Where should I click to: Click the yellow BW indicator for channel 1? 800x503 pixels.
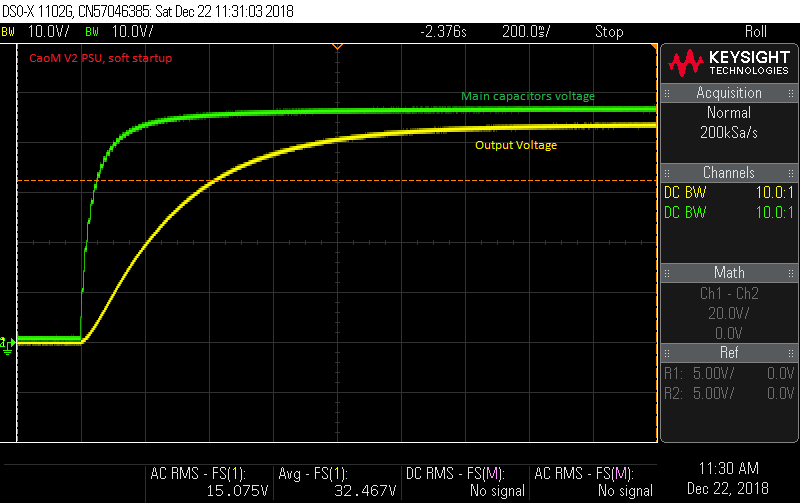coord(8,32)
